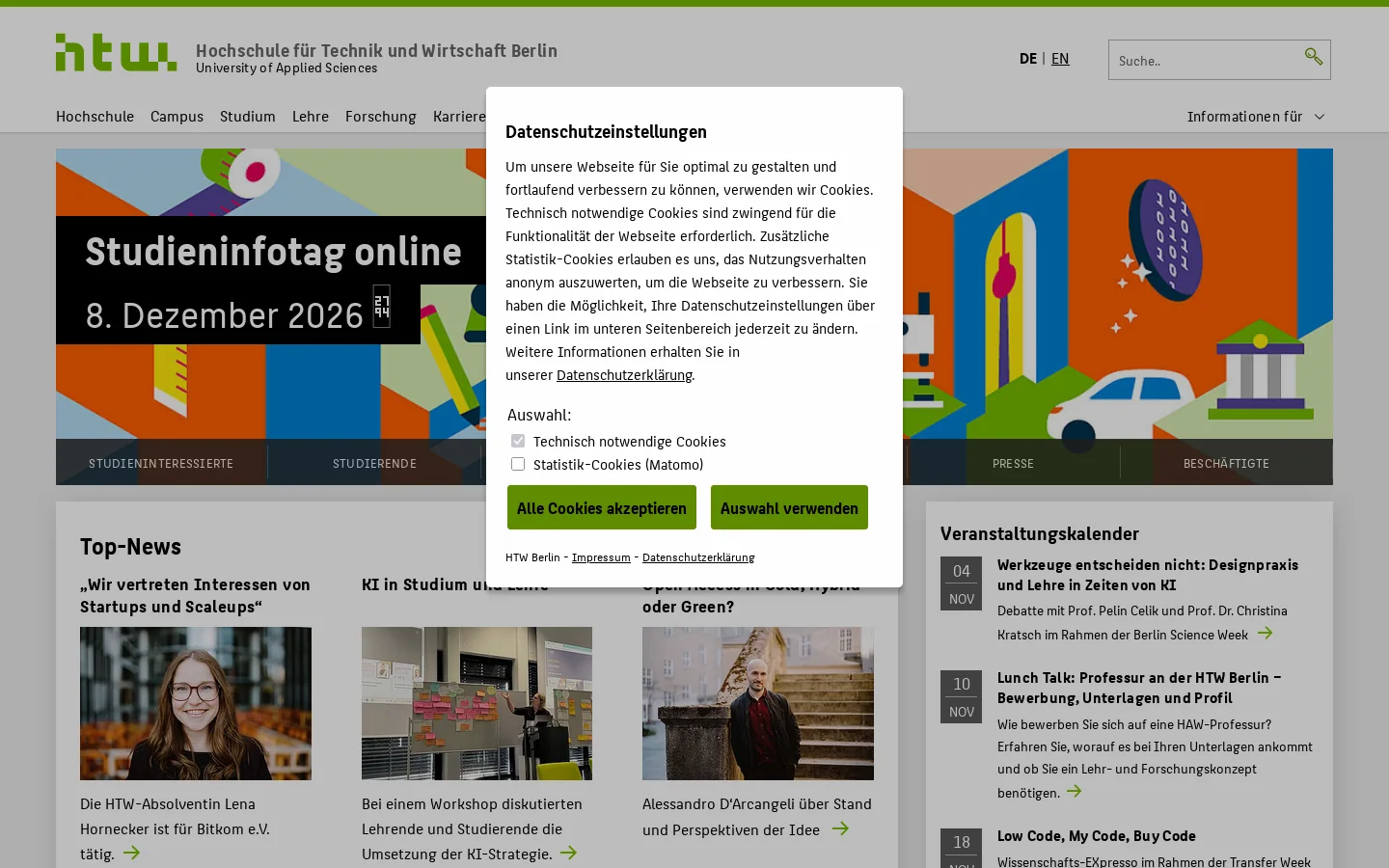This screenshot has width=1389, height=868.
Task: Accept all cookies with 'Alle Cookies akzeptieren'
Action: coord(602,507)
